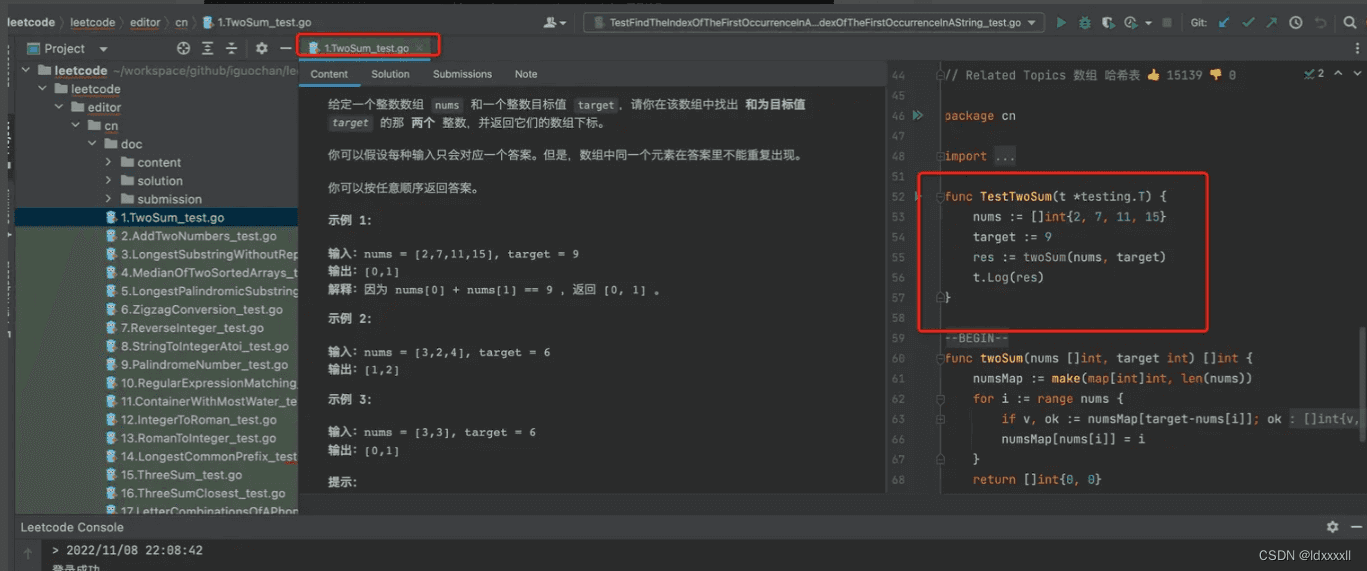
Task: Collapse the root leetcode project folder
Action: click(x=27, y=71)
